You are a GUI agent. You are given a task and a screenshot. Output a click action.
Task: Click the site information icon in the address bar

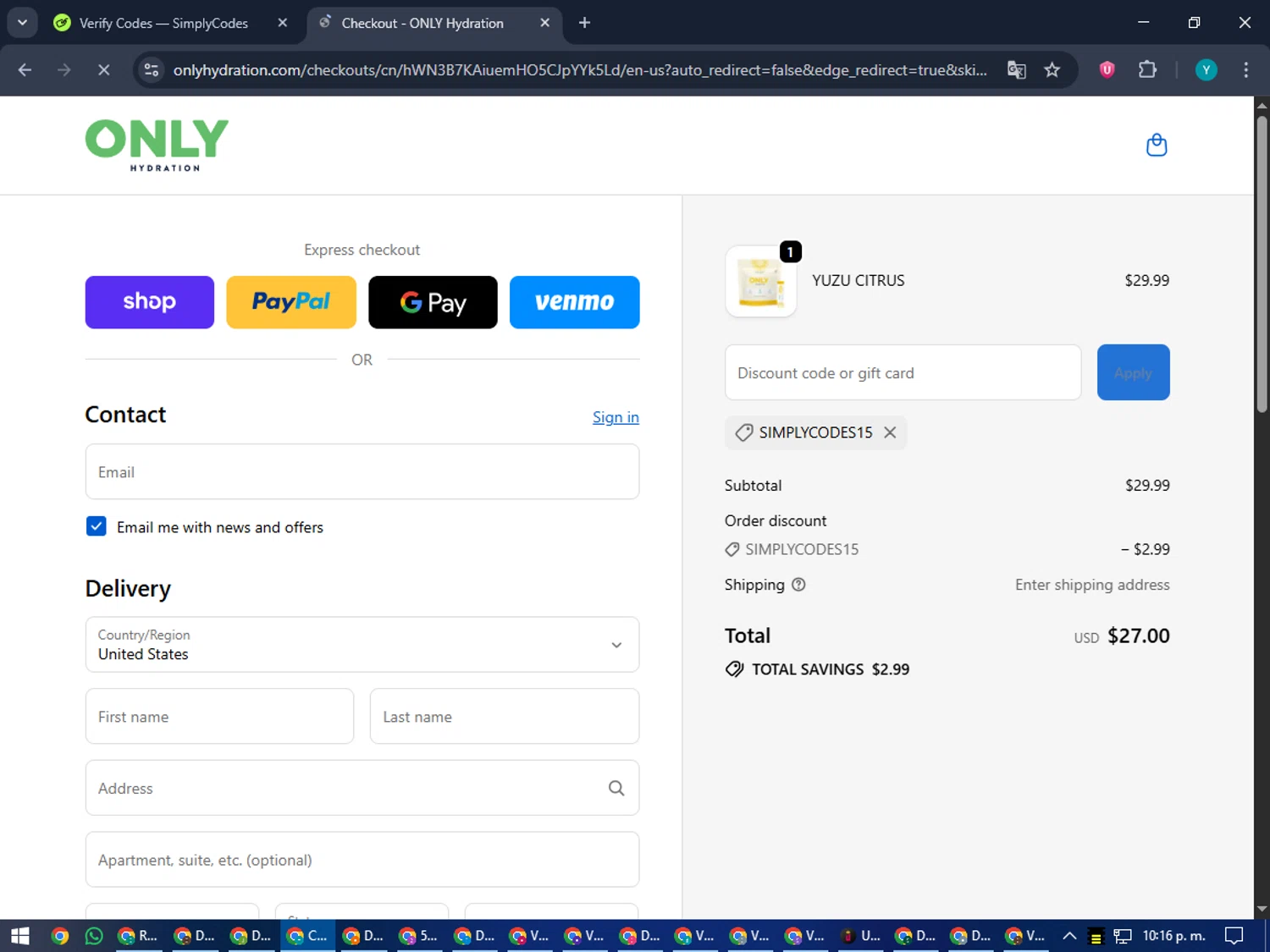[x=152, y=70]
